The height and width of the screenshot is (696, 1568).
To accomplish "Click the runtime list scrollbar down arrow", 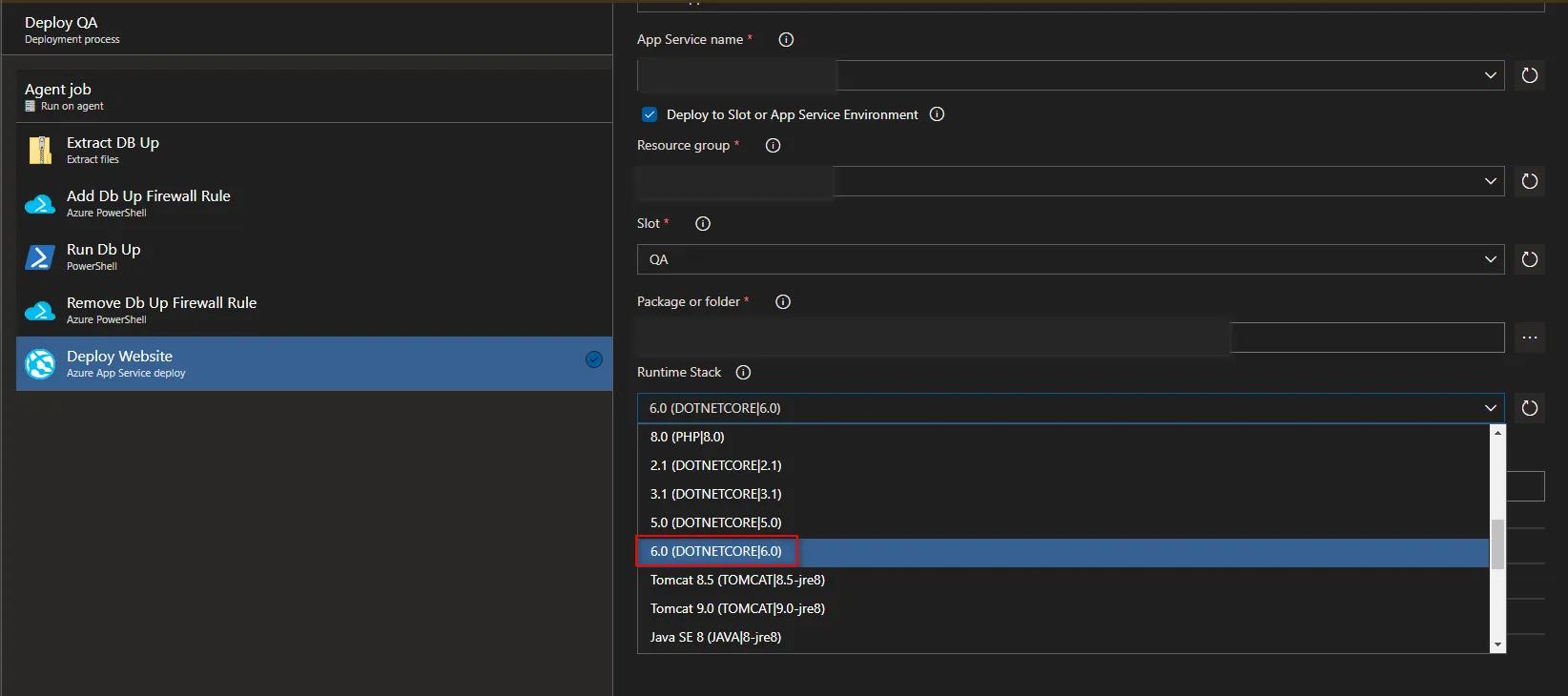I will [1497, 645].
